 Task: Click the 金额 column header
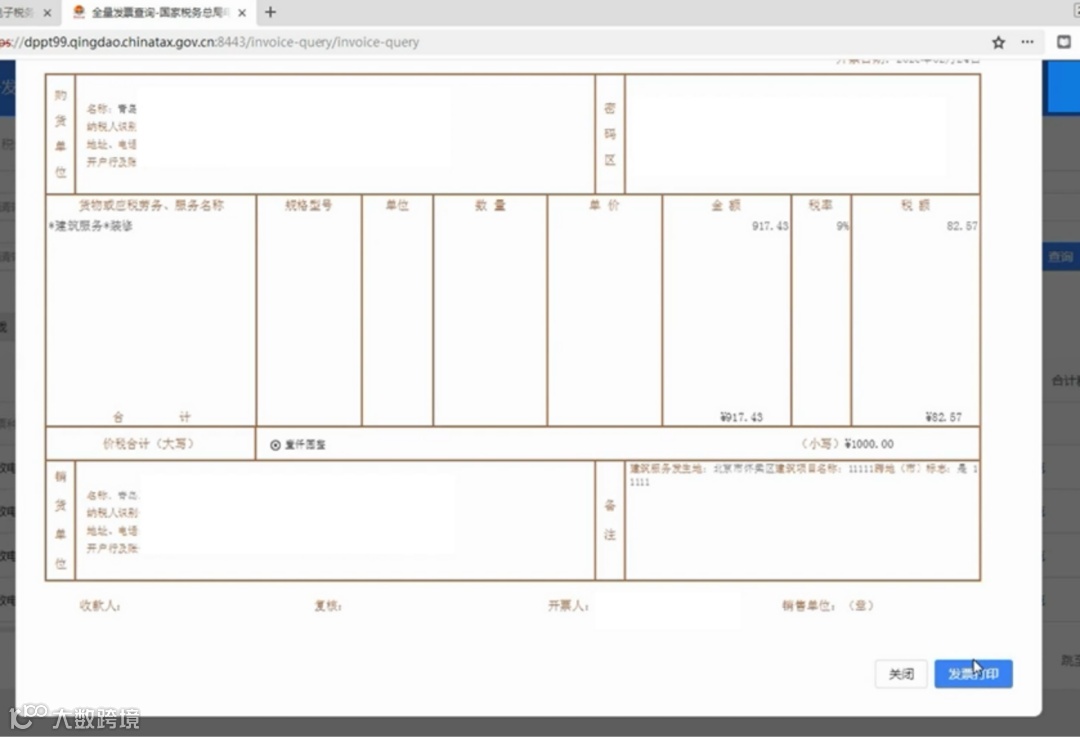[x=726, y=205]
